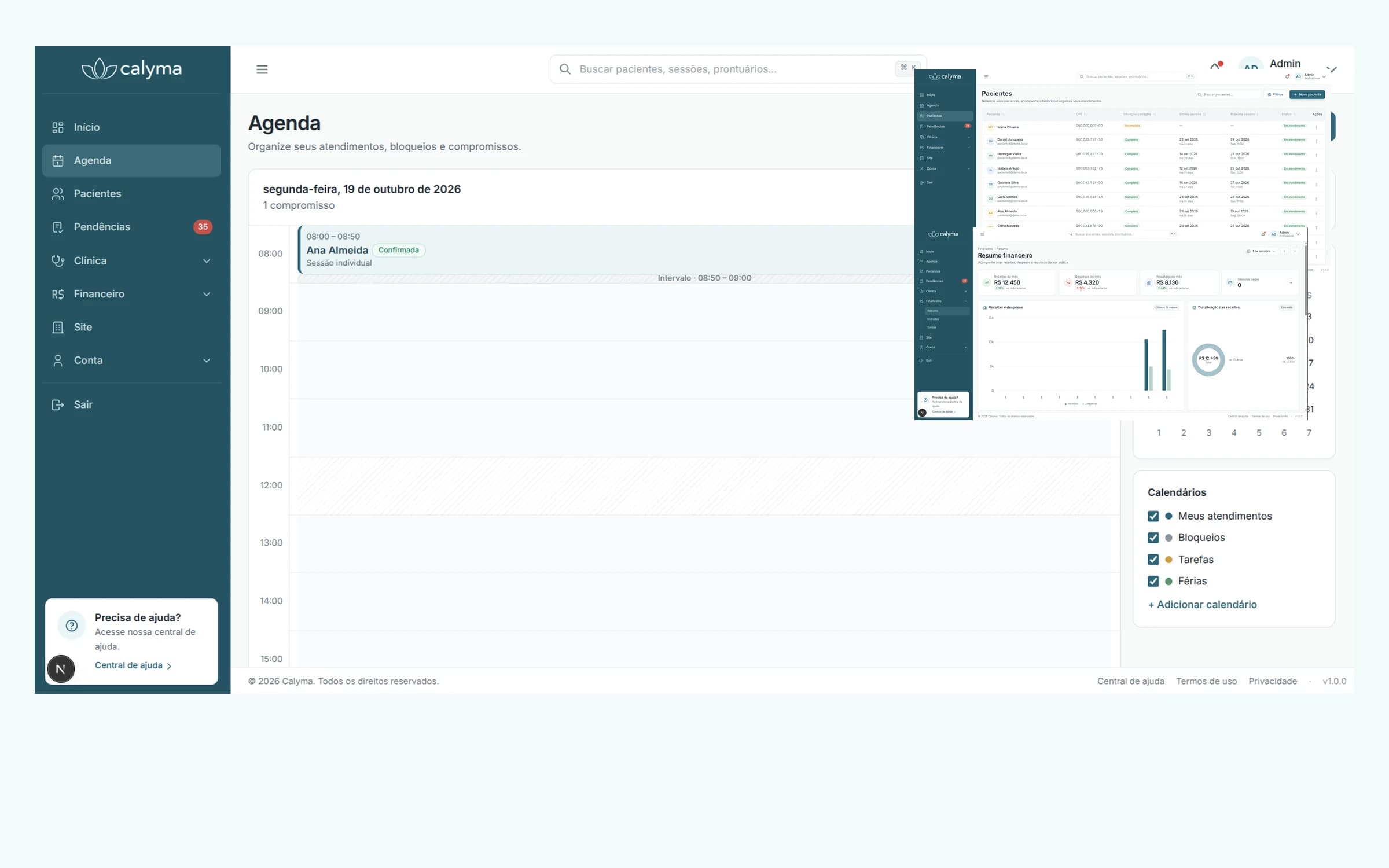Open the 'Últimos 12 meses' selector in Receitas e despesas
This screenshot has width=1389, height=868.
[x=1166, y=307]
